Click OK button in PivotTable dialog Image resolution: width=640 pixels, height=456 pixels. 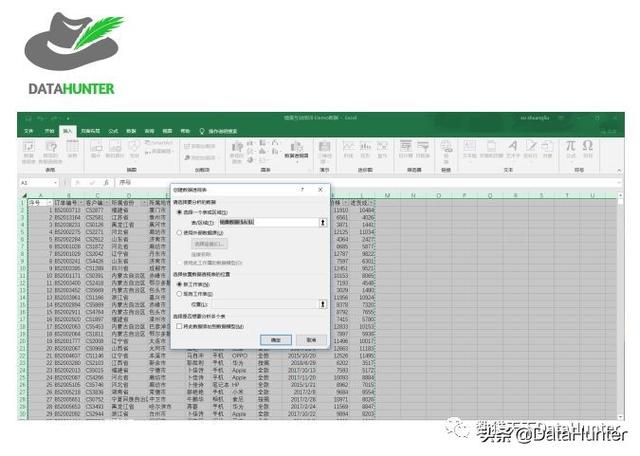[x=276, y=340]
